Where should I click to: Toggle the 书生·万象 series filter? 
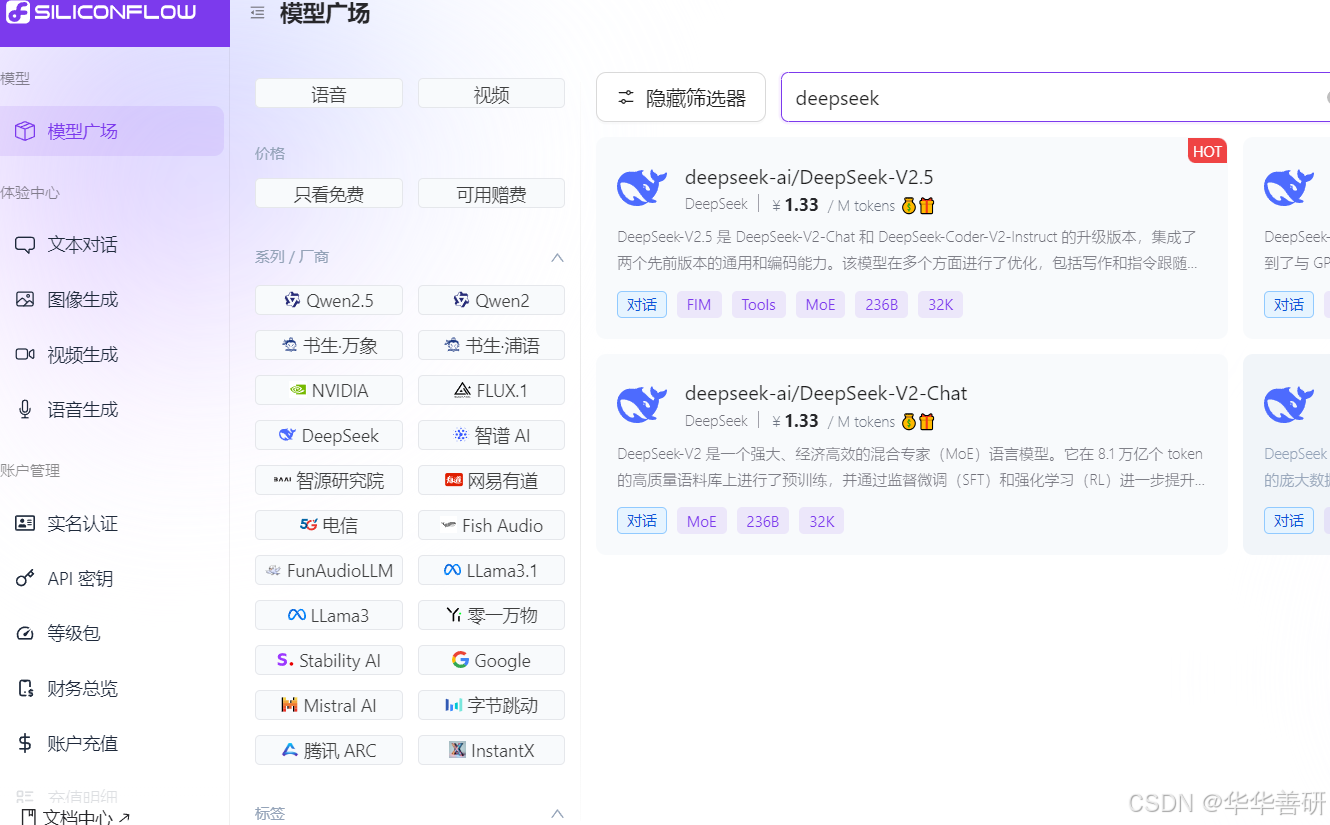(x=329, y=345)
